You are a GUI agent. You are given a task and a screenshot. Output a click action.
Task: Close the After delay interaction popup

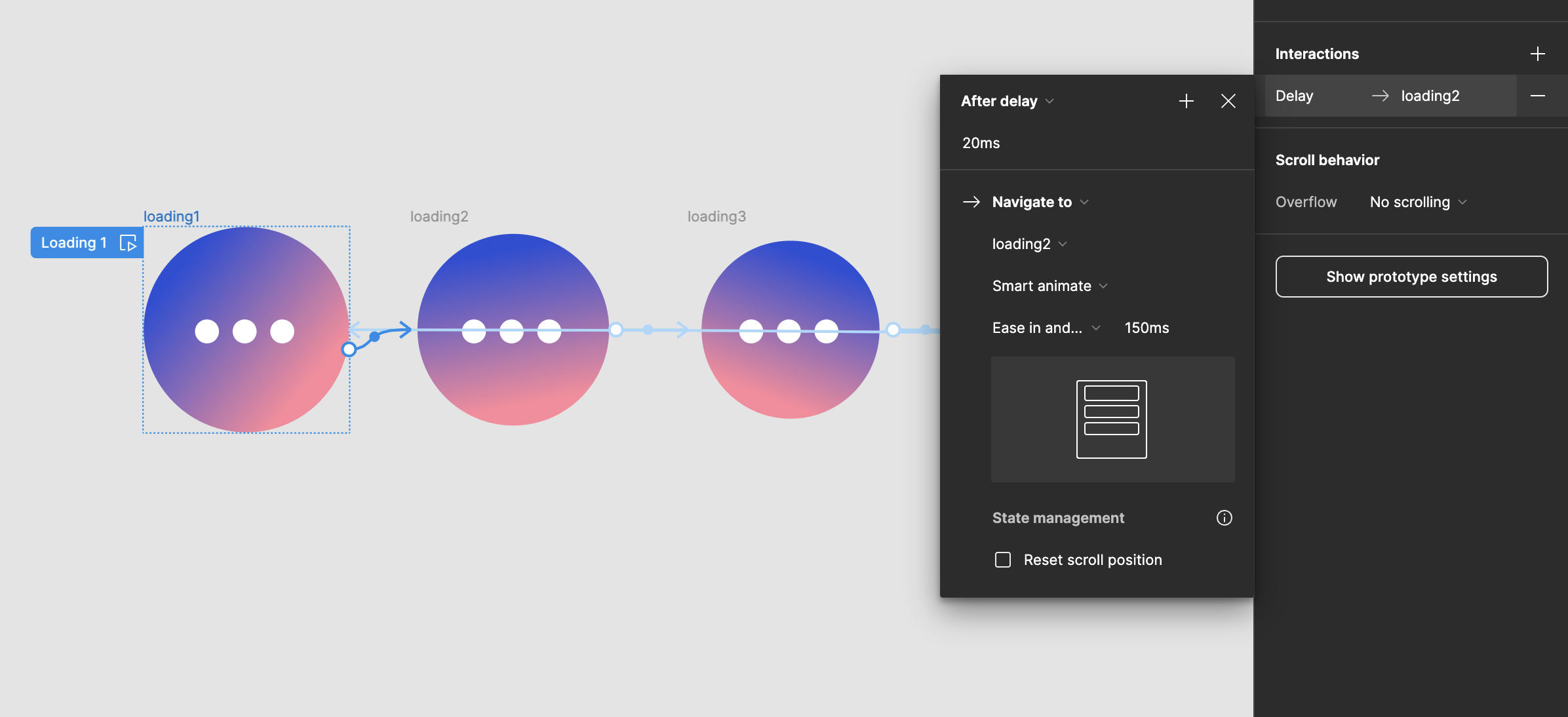coord(1228,101)
